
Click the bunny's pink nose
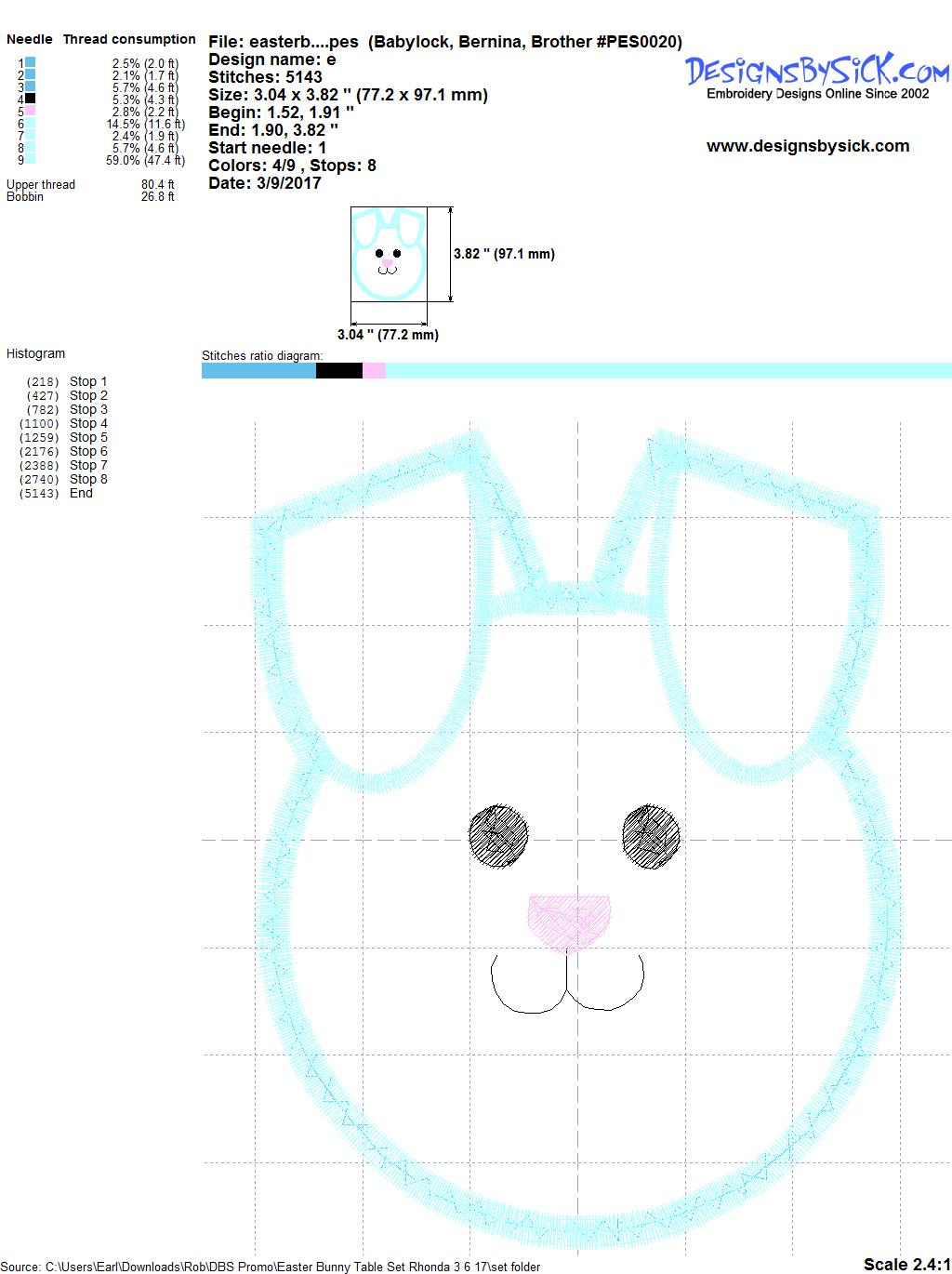(569, 921)
